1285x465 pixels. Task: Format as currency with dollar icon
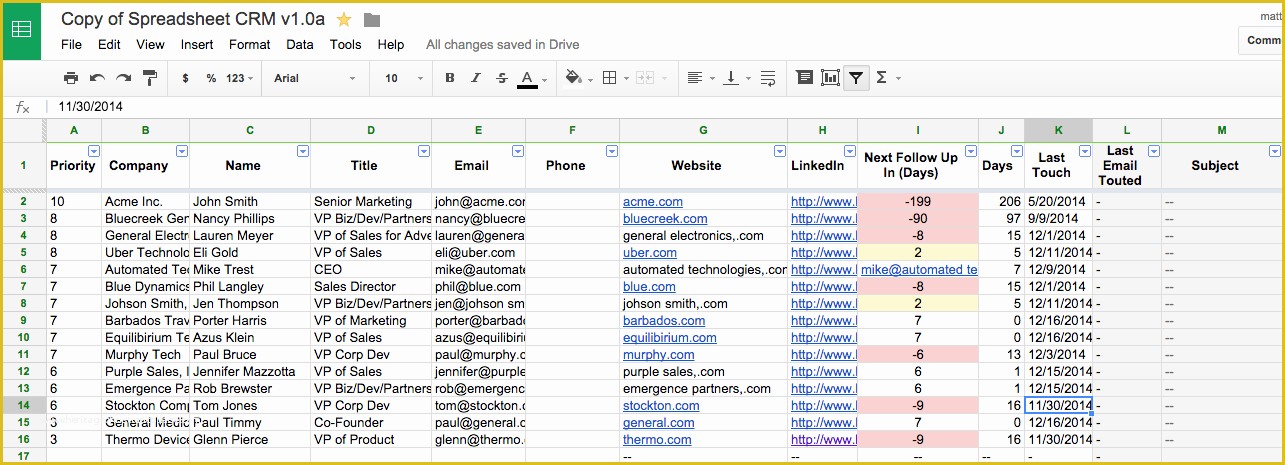pyautogui.click(x=185, y=78)
